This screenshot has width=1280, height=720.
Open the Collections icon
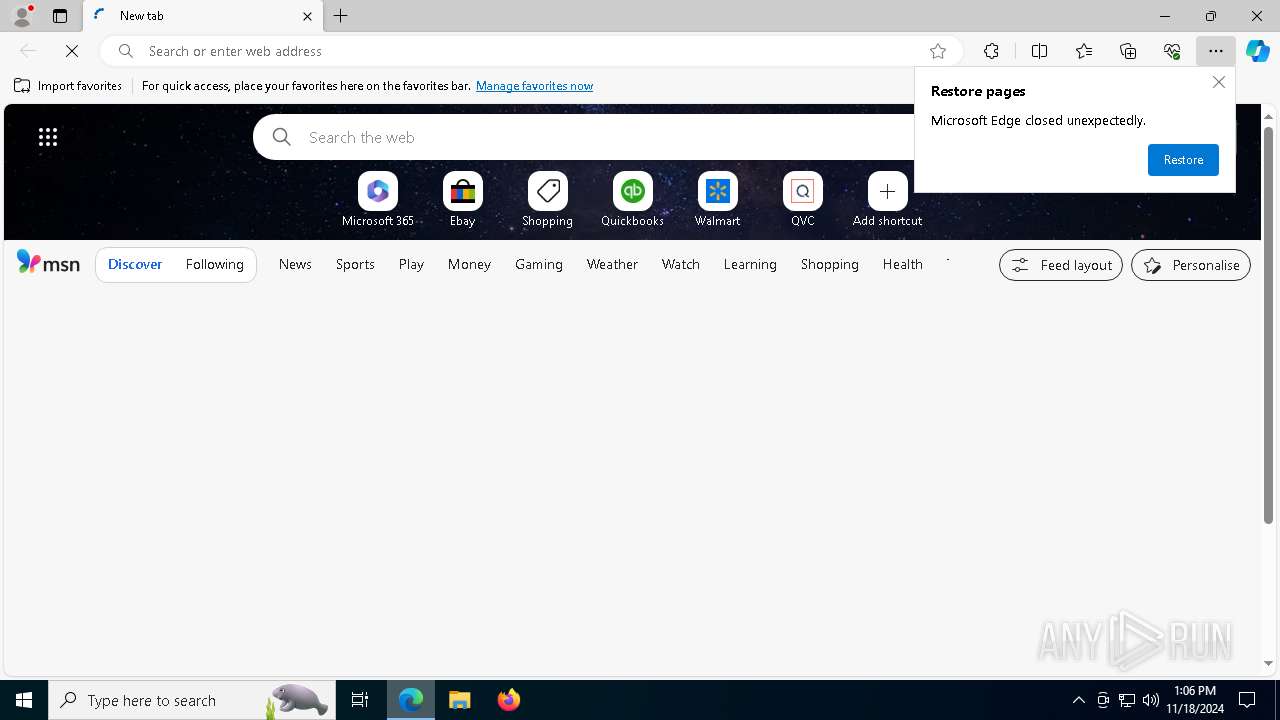click(1128, 51)
